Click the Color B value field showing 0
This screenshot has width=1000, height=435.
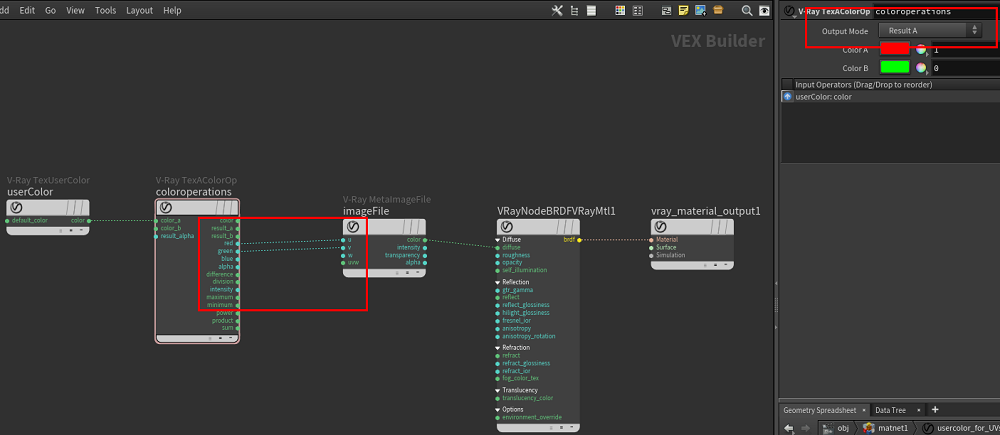pyautogui.click(x=966, y=68)
